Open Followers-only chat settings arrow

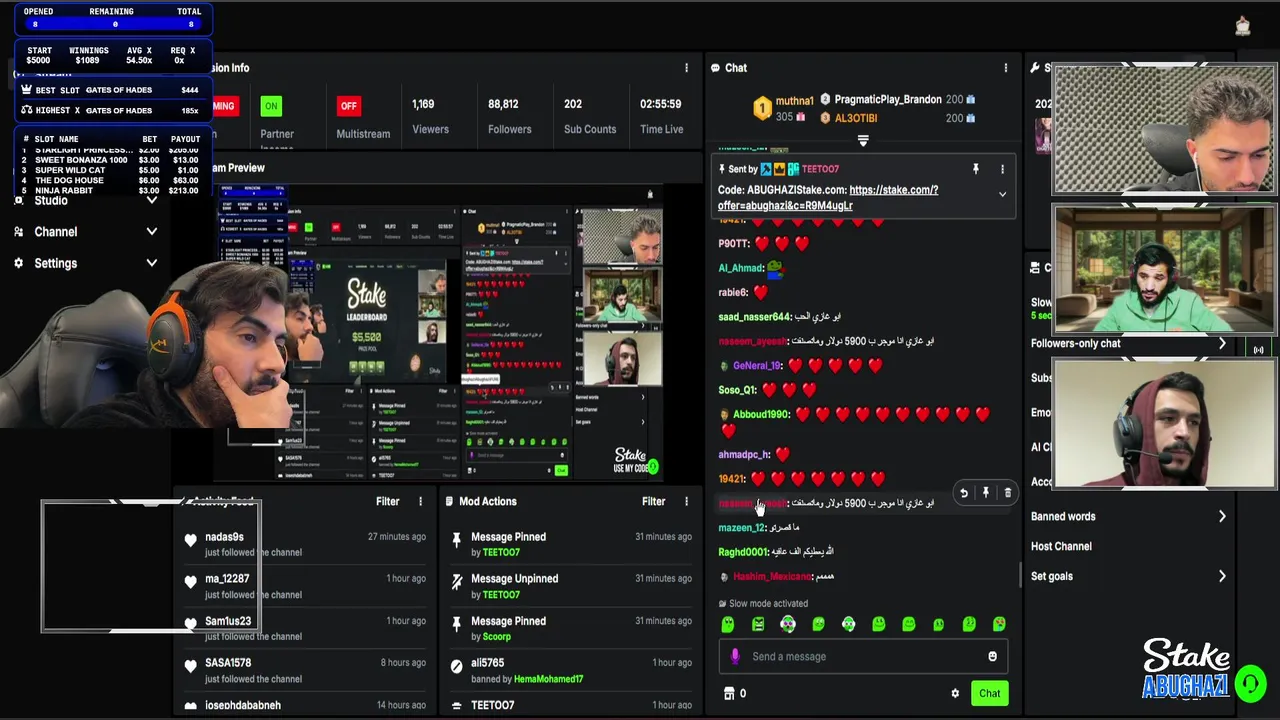pos(1222,344)
